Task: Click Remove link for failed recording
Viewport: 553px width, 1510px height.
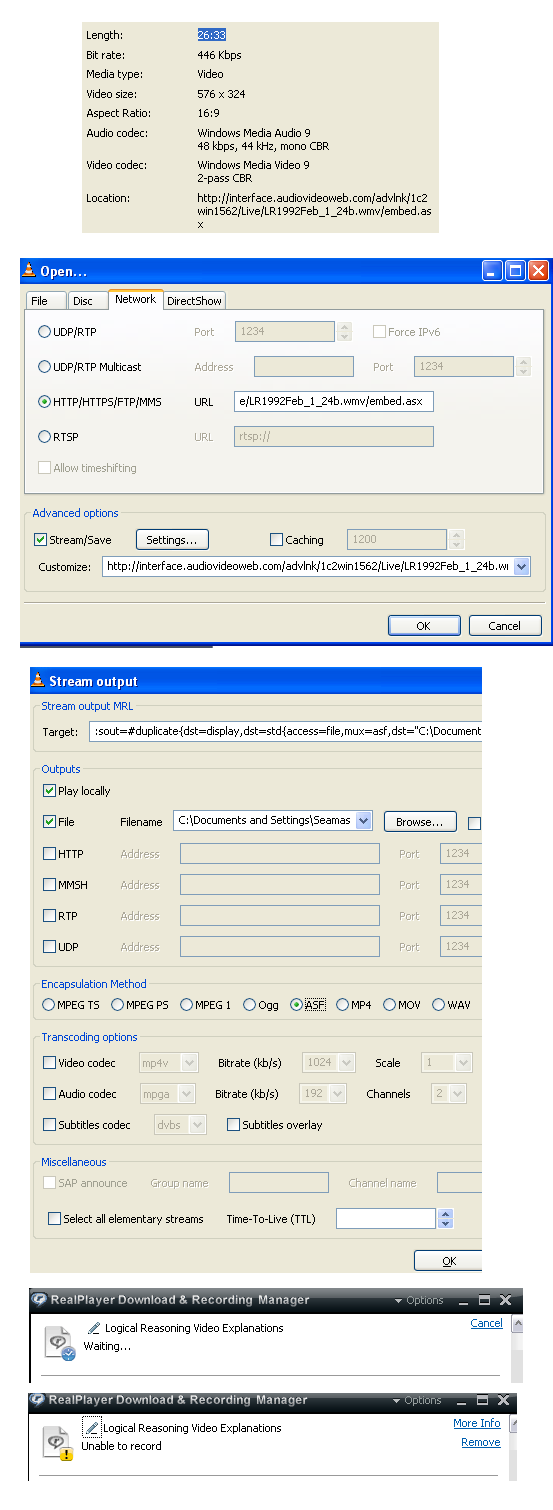Action: click(x=481, y=1442)
